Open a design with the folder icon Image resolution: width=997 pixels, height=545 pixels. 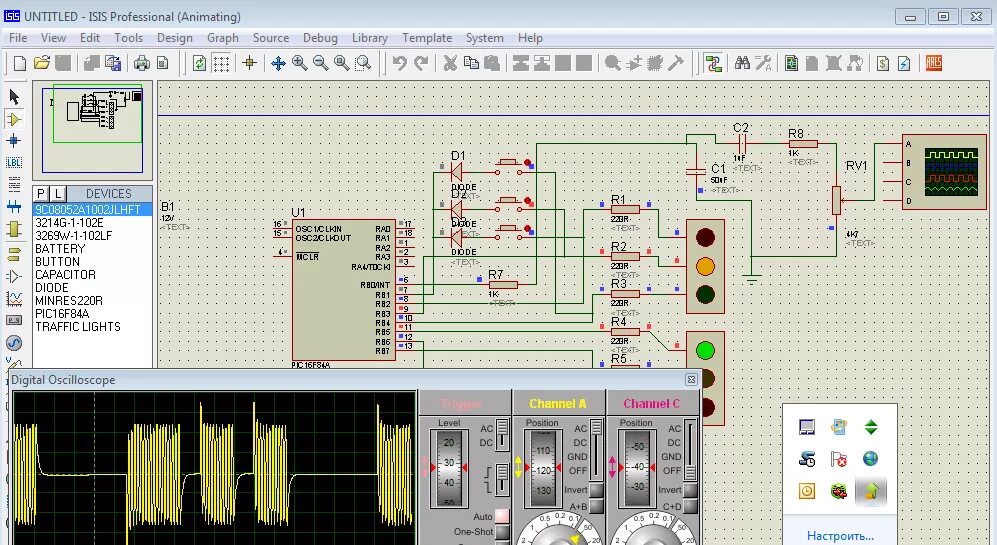pyautogui.click(x=41, y=63)
